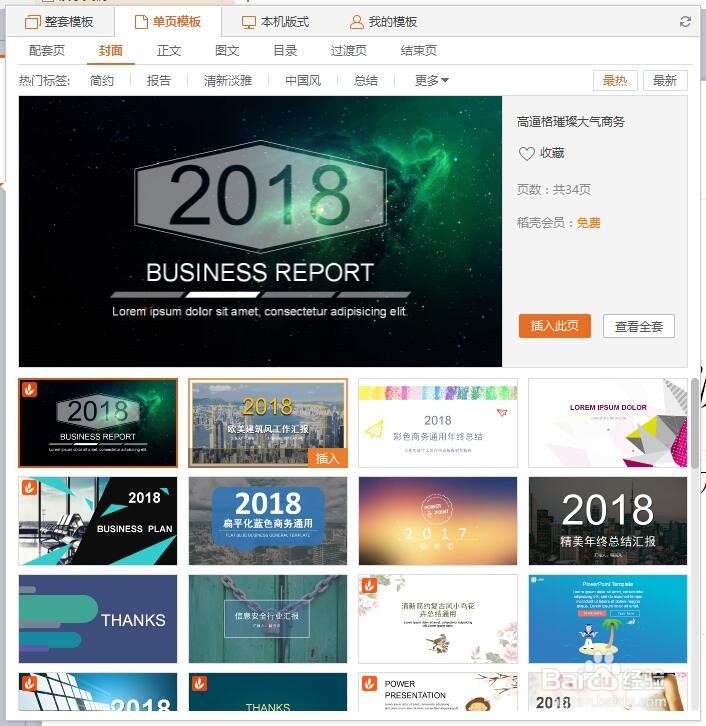The height and width of the screenshot is (726, 706).
Task: Open 我的模板 tab
Action: coord(384,22)
